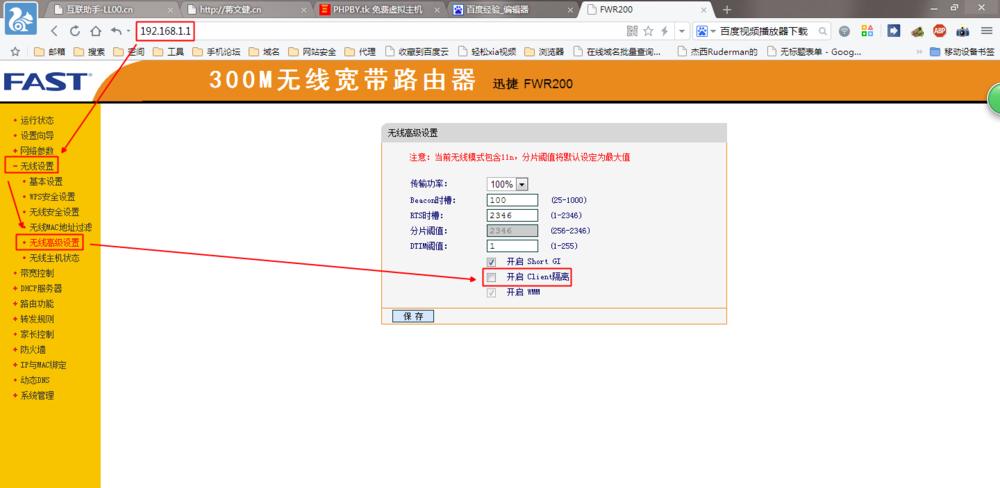Viewport: 1000px width, 488px height.
Task: Expand the 转发规则 menu section
Action: 36,319
